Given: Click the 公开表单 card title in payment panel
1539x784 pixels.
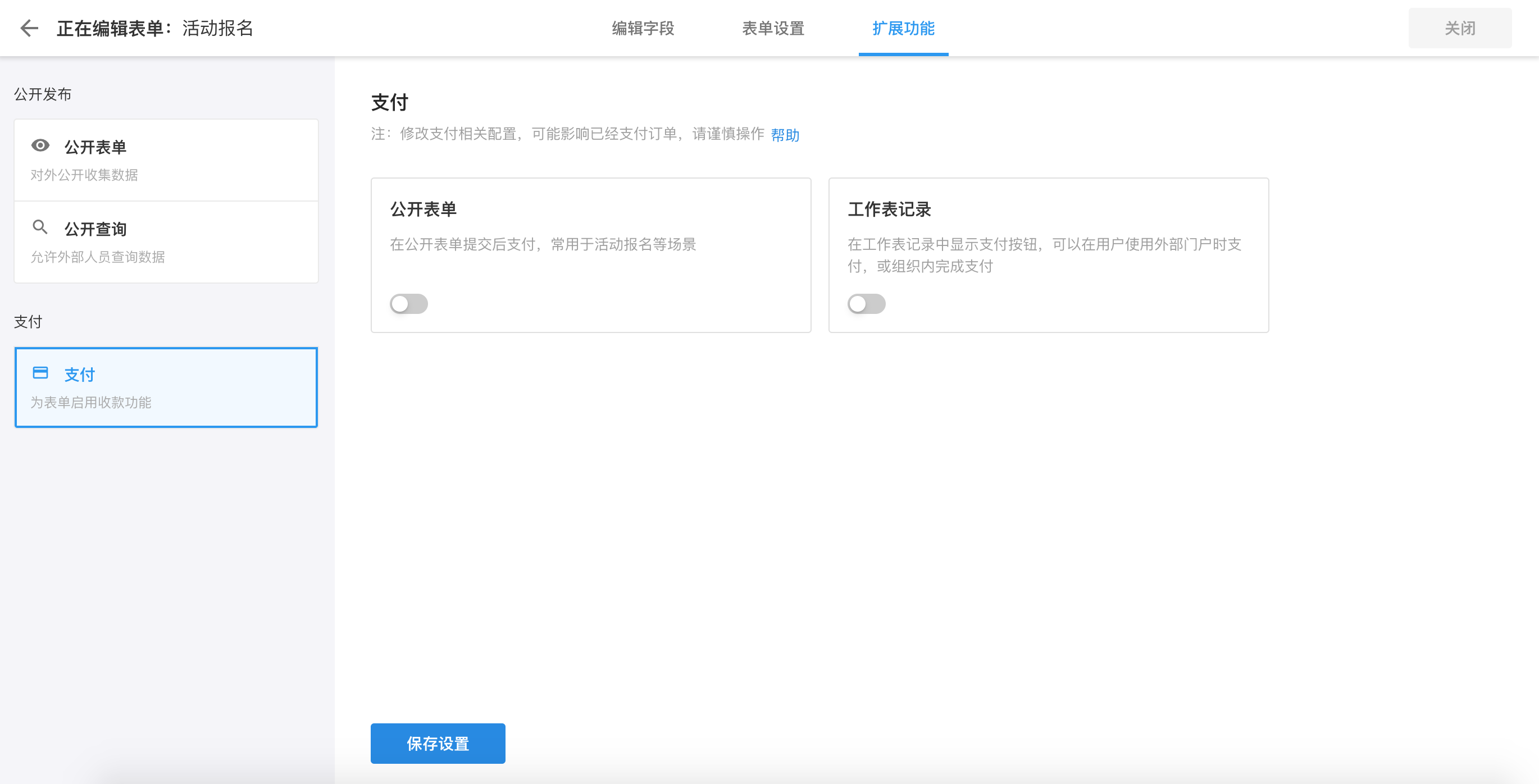Looking at the screenshot, I should (x=424, y=209).
